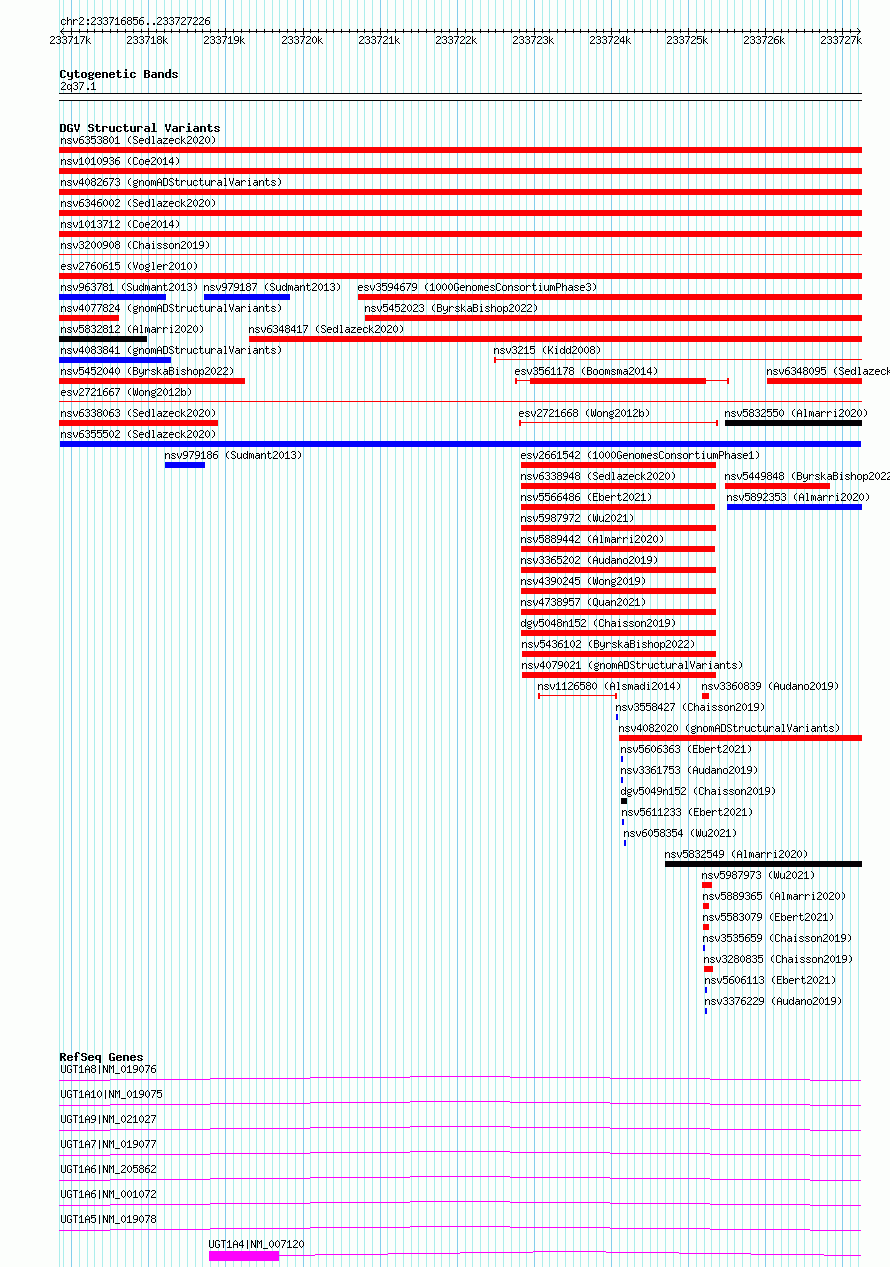Click nsv5436102 (ByrskaBishop2022) label
This screenshot has height=1267, width=890.
pos(608,644)
